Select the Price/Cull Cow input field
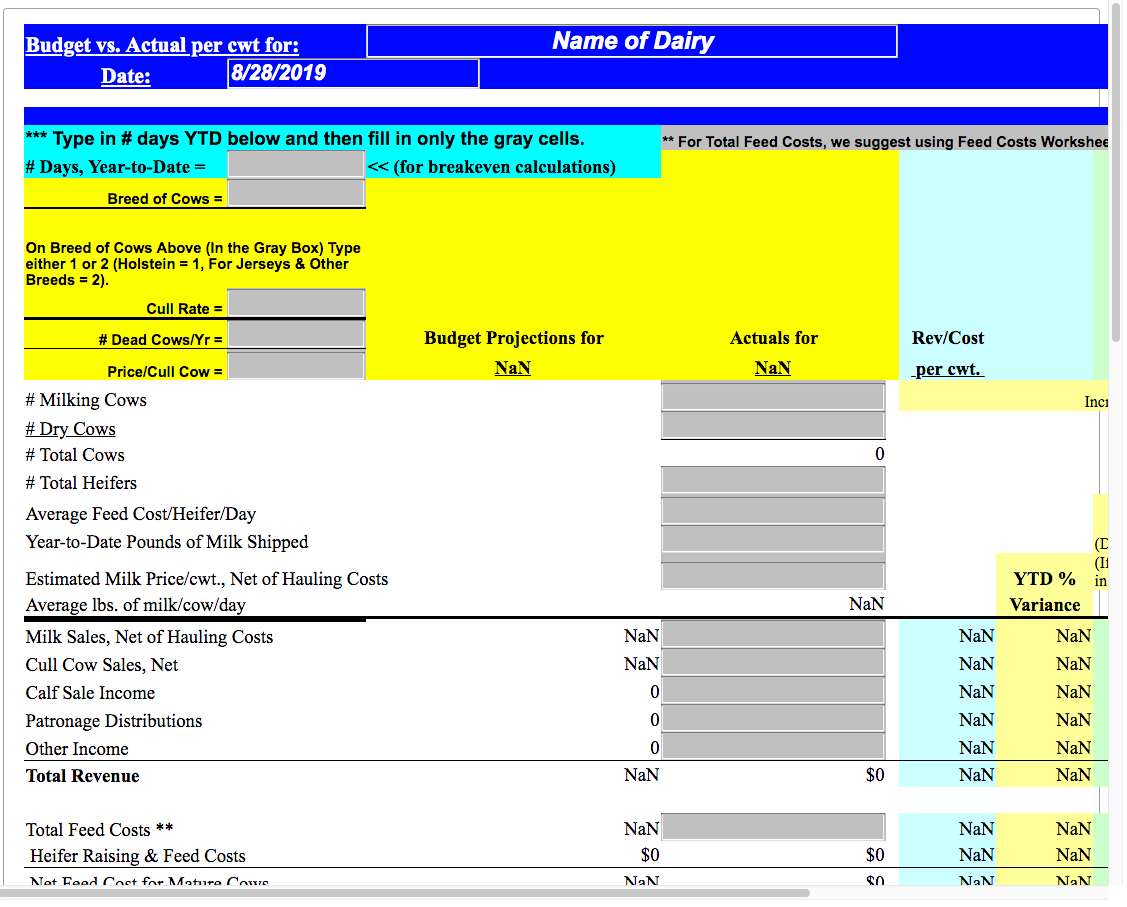1127x907 pixels. (x=296, y=366)
